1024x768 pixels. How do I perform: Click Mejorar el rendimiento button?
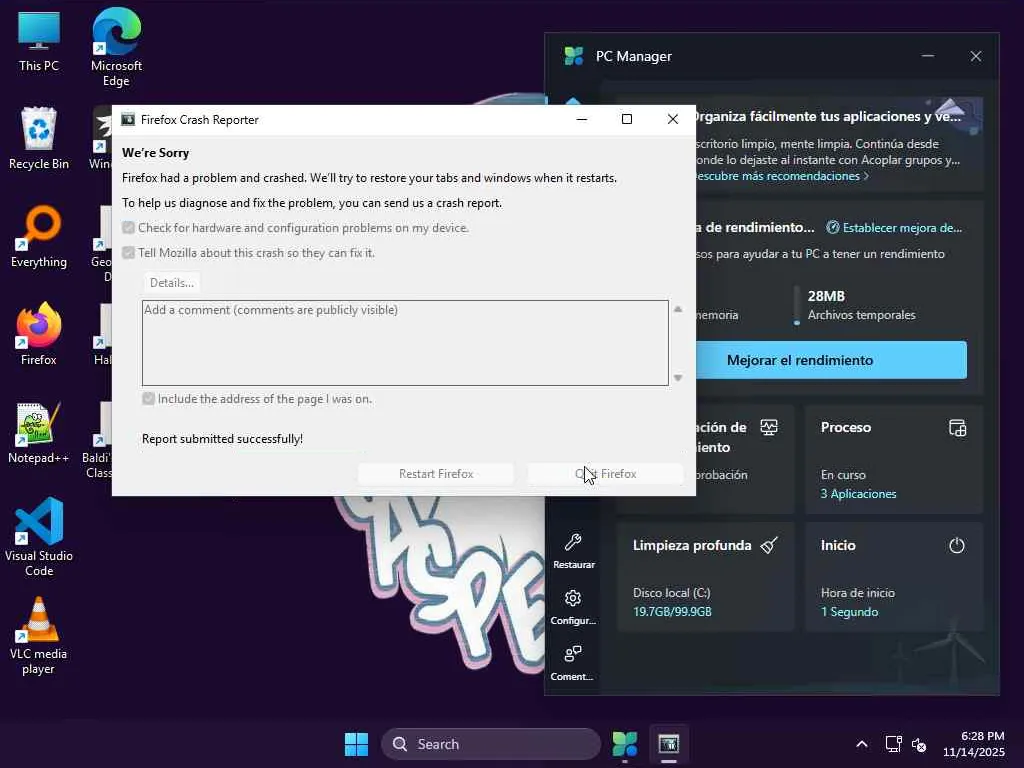(x=831, y=360)
